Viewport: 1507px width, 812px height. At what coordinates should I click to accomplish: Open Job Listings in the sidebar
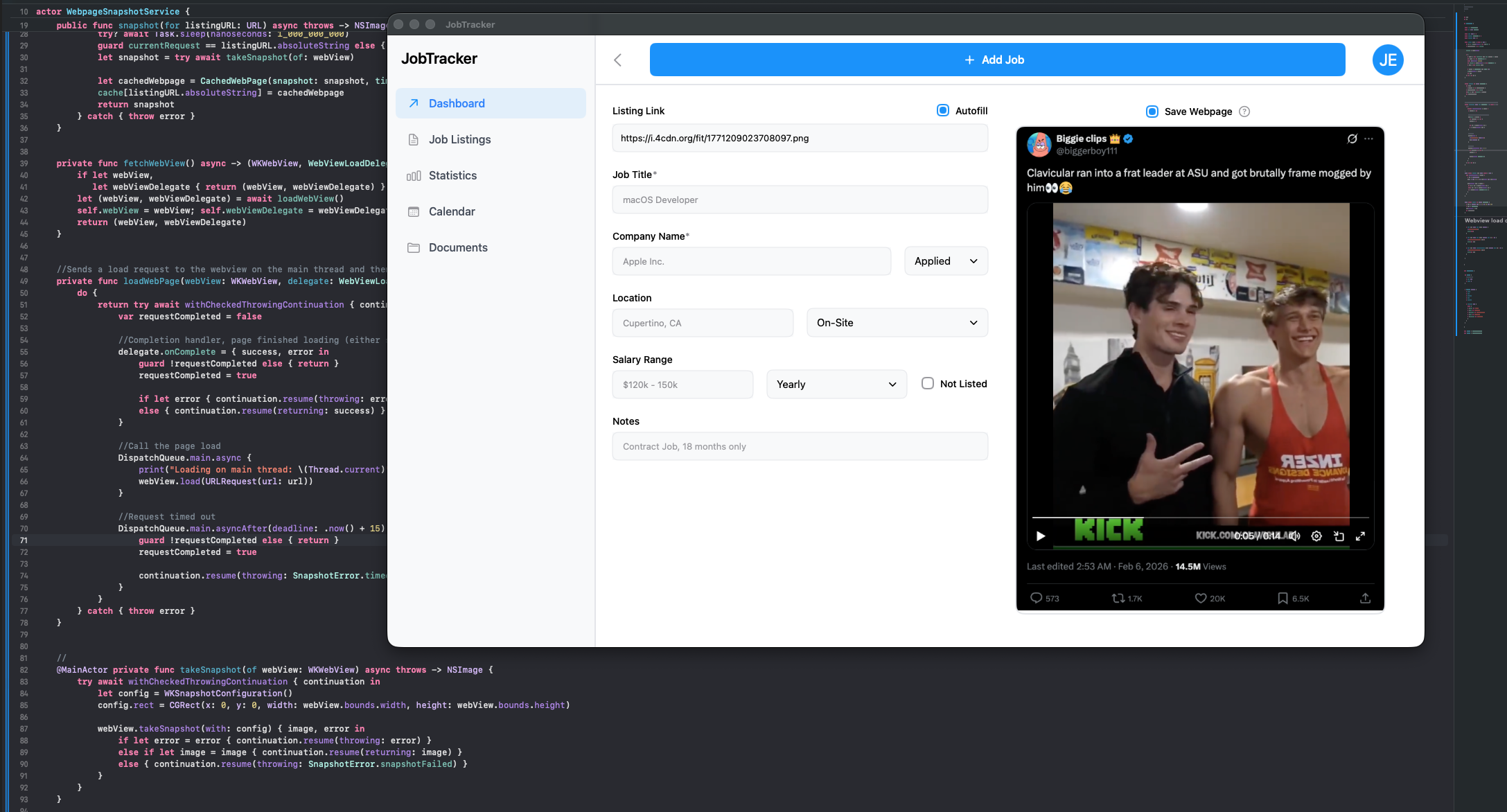(459, 139)
